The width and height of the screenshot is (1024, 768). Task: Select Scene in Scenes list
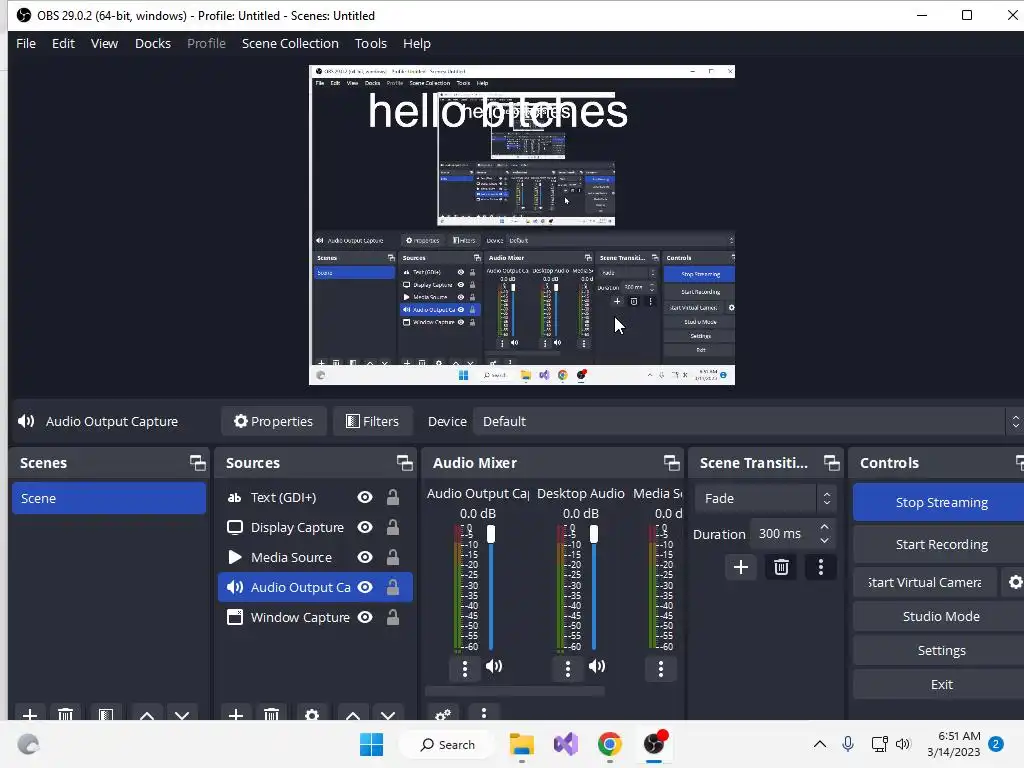108,498
